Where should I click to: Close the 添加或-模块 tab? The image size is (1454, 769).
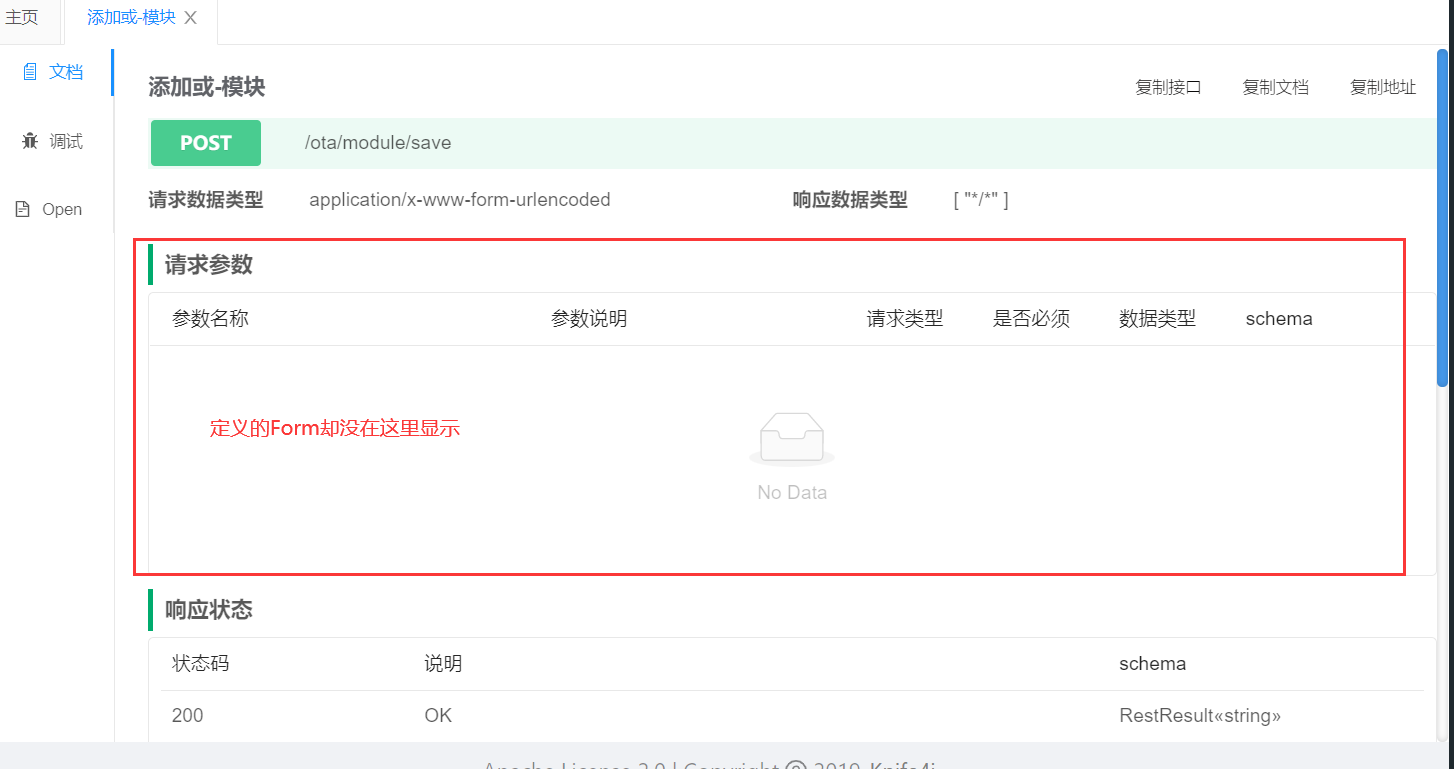click(x=190, y=17)
